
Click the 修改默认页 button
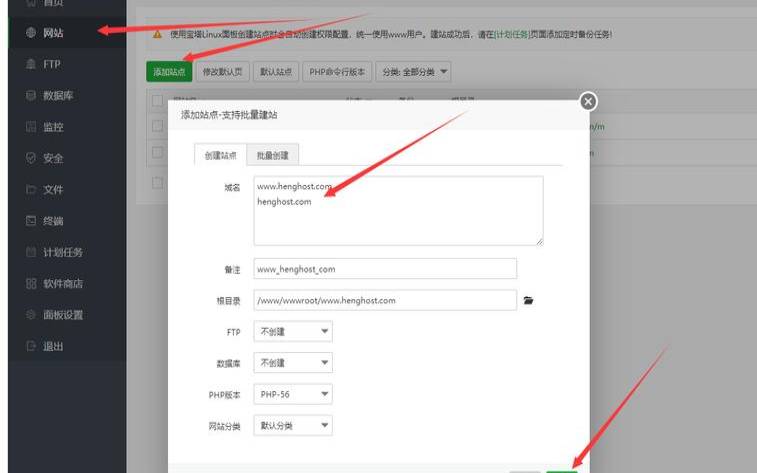tap(223, 72)
